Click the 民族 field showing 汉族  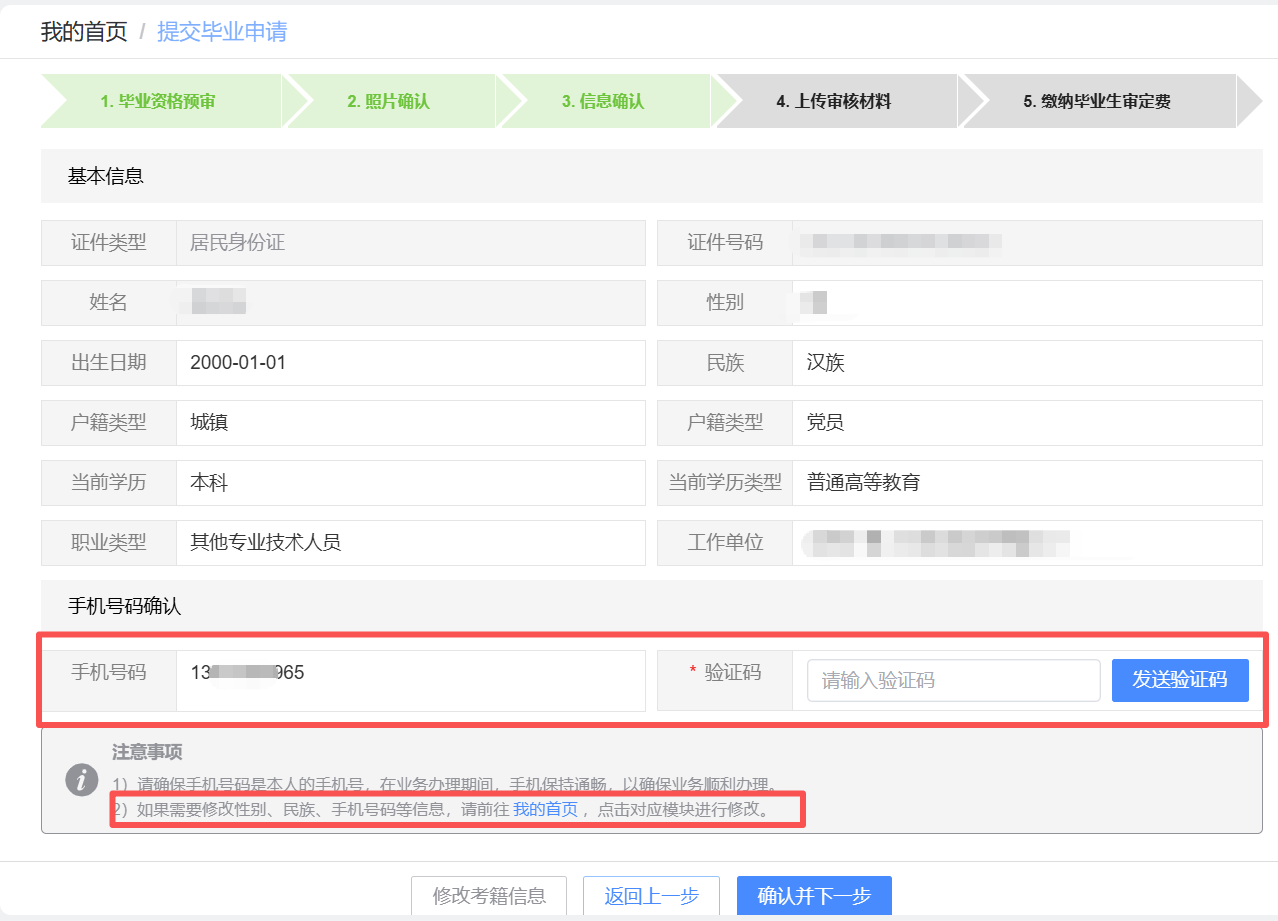click(1026, 363)
